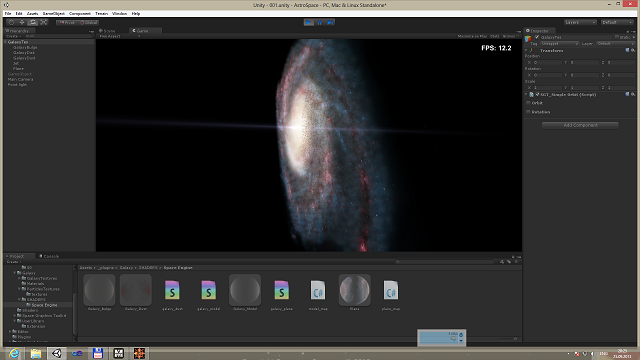Screen dimensions: 640x360
Task: Enable the Orbit checkbox
Action: pyautogui.click(x=529, y=103)
